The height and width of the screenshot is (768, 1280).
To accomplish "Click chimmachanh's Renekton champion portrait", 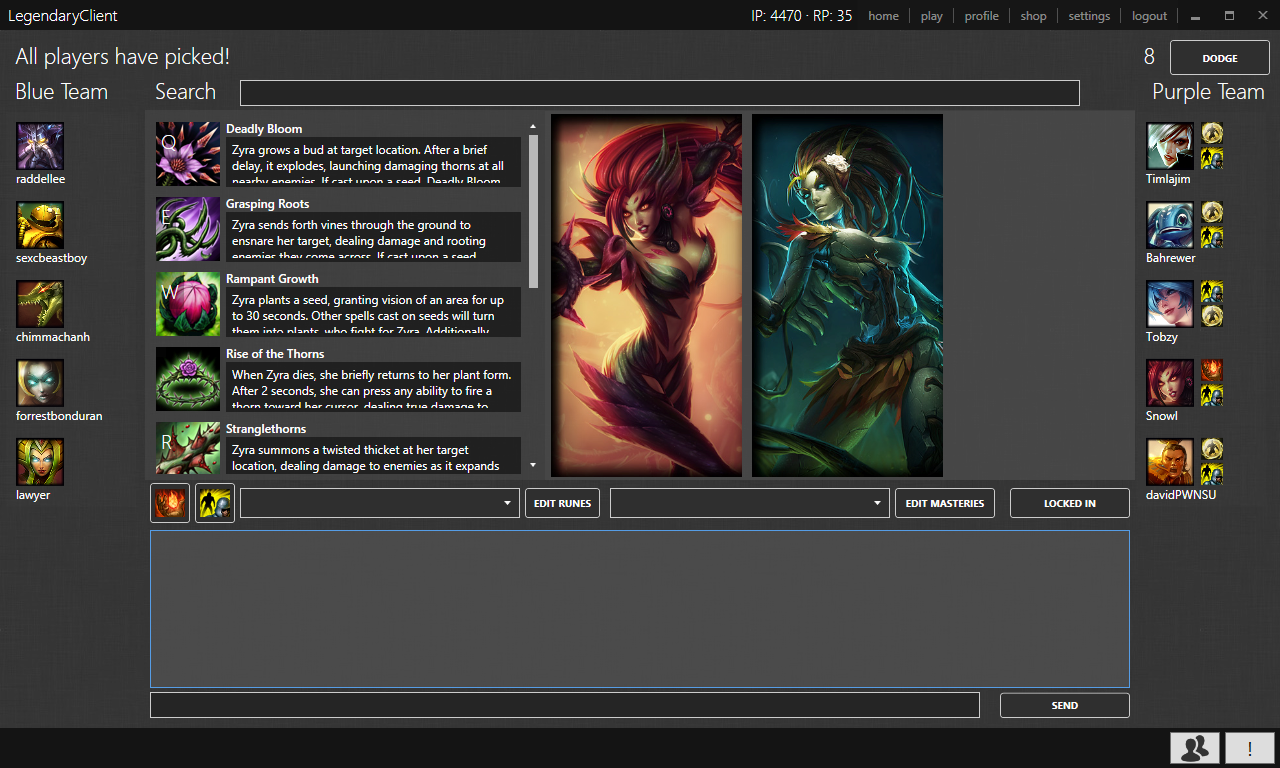I will click(x=40, y=304).
